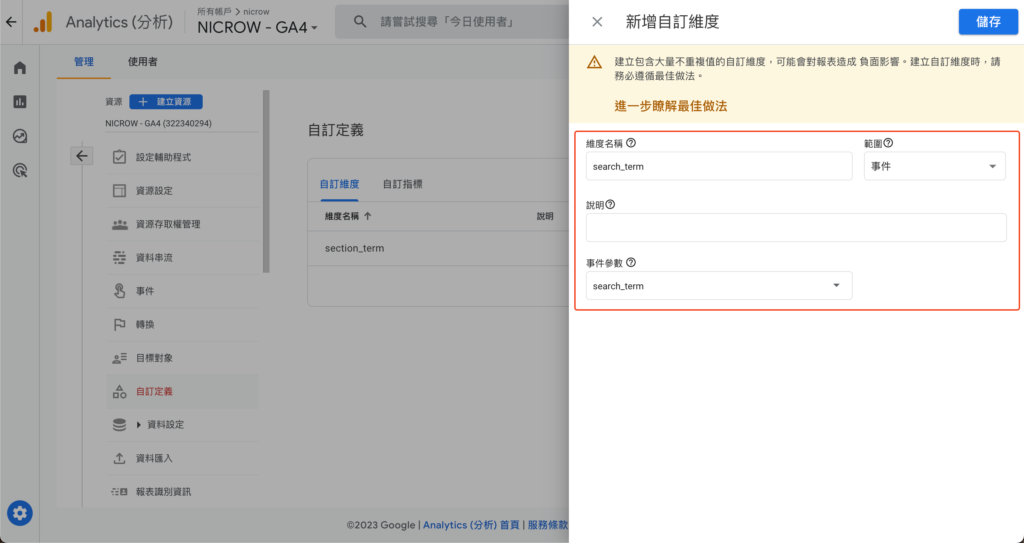
Task: Open the 事件參數 search_term dropdown
Action: (719, 286)
